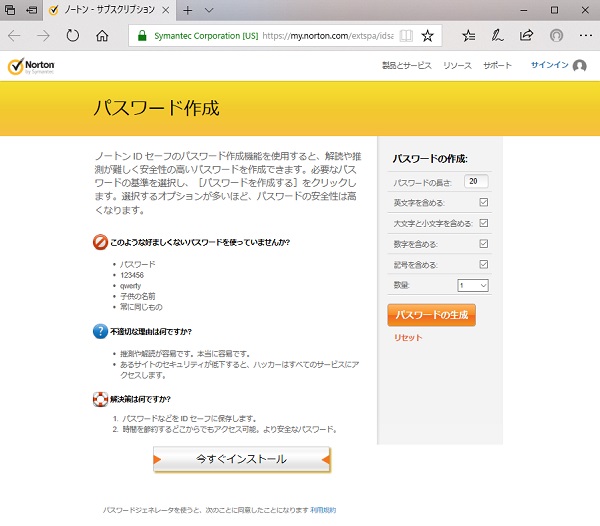Screen dimensions: 600x526
Task: Open the add notes pen icon
Action: [x=497, y=36]
